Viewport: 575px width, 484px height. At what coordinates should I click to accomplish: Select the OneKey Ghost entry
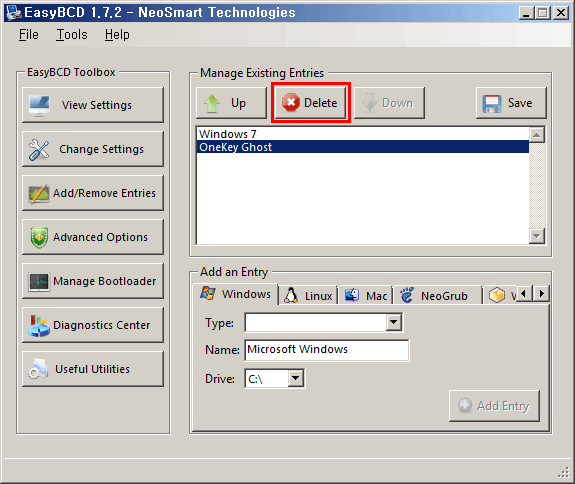[363, 147]
